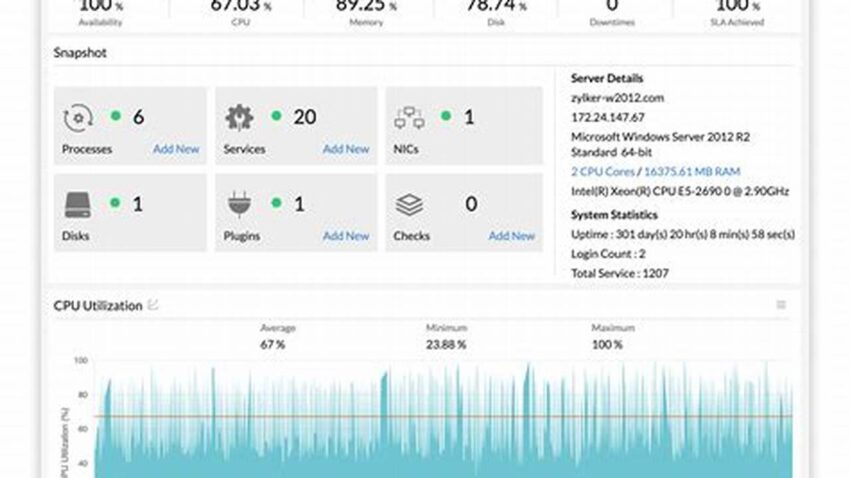The image size is (850, 478).
Task: Click hostname zylker-w2012.com
Action: tap(617, 98)
